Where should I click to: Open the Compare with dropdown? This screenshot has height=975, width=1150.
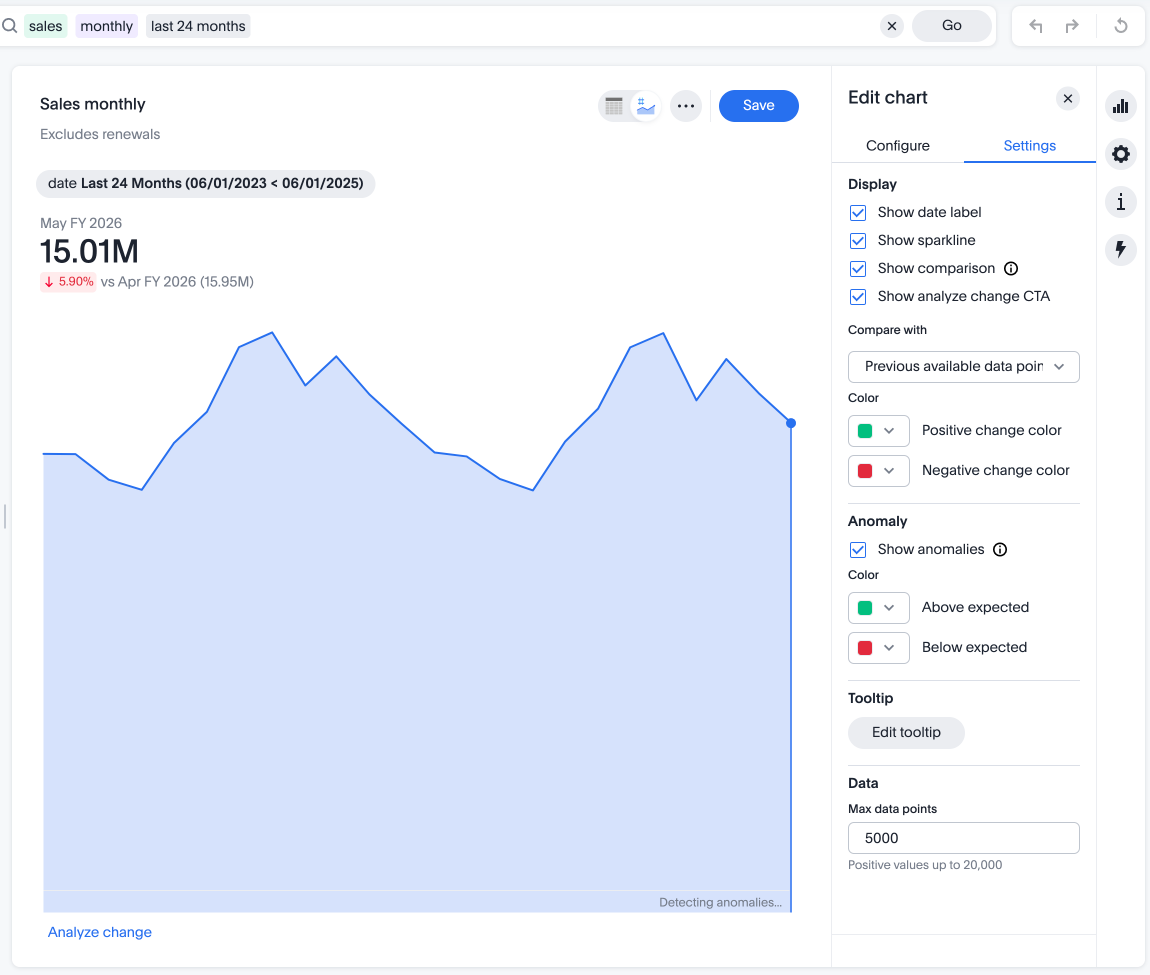[963, 367]
